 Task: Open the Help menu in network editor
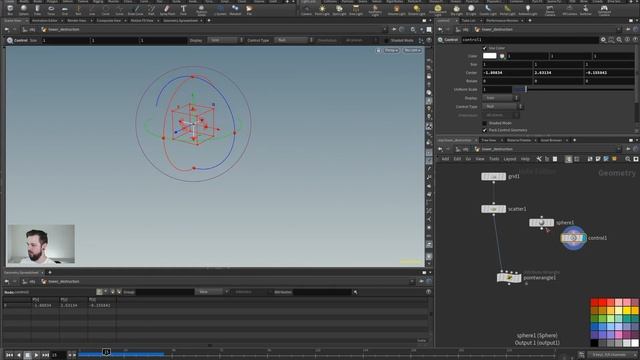[525, 159]
